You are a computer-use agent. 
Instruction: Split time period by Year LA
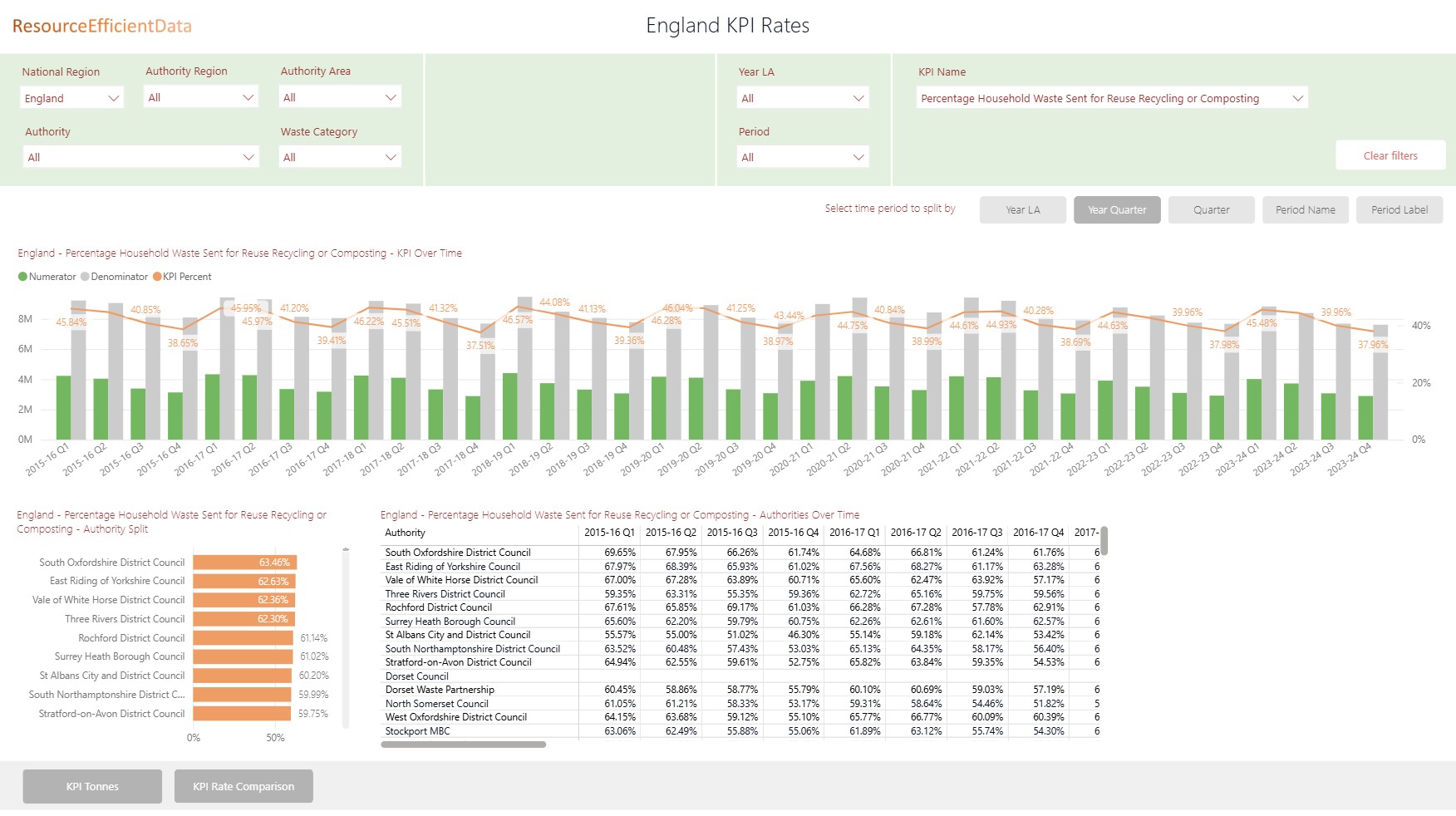1022,210
